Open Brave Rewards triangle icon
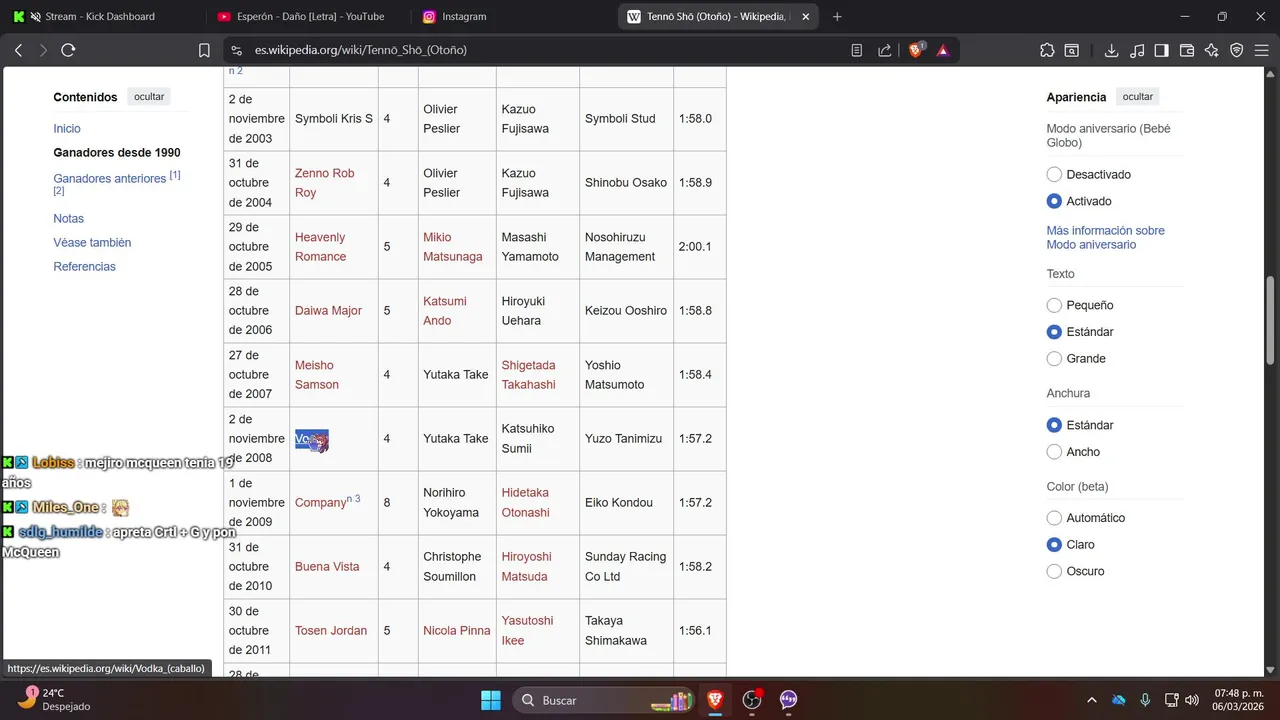This screenshot has height=720, width=1280. click(943, 50)
